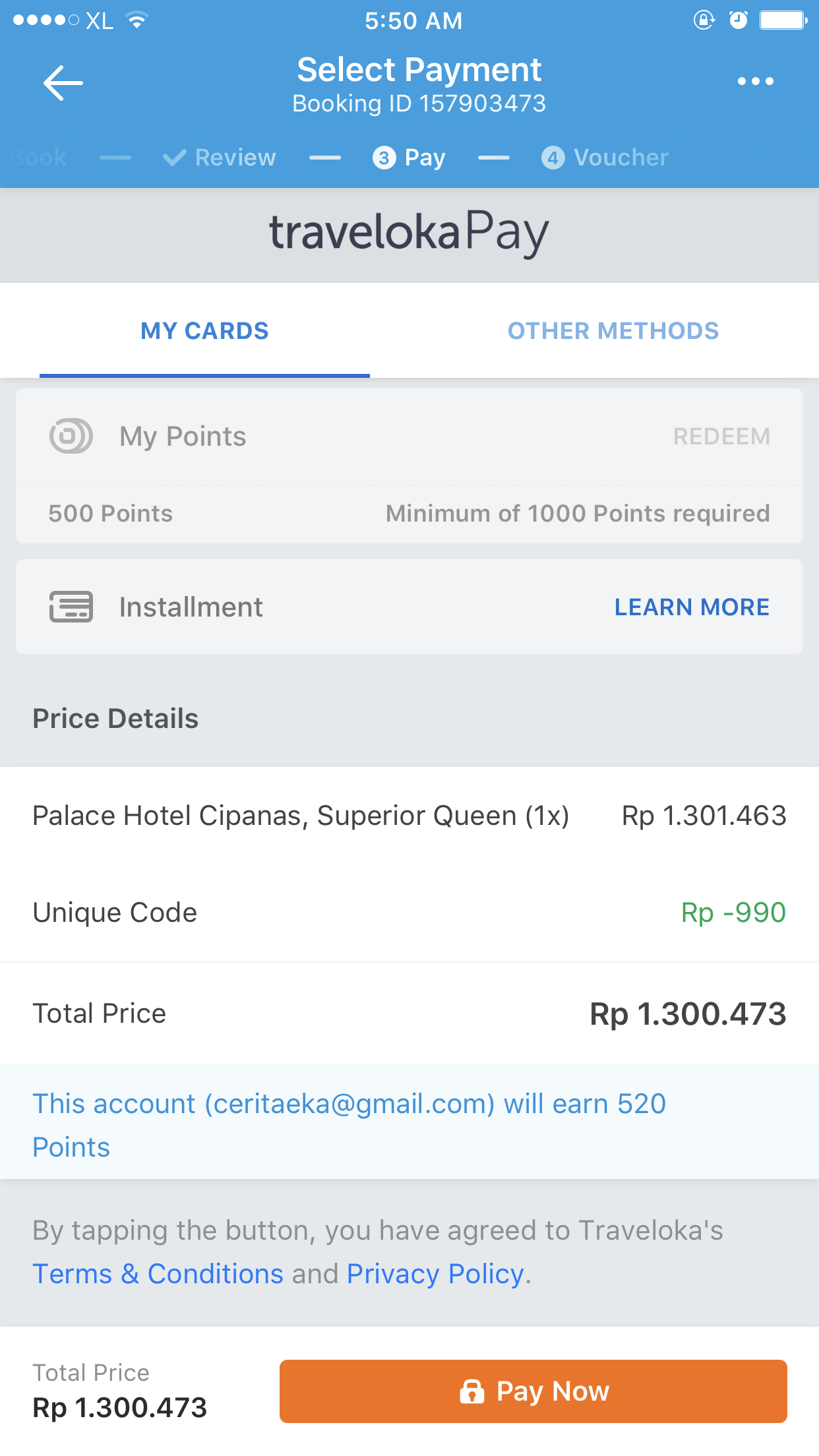Open the Privacy Policy link
This screenshot has width=819, height=1456.
click(435, 1274)
